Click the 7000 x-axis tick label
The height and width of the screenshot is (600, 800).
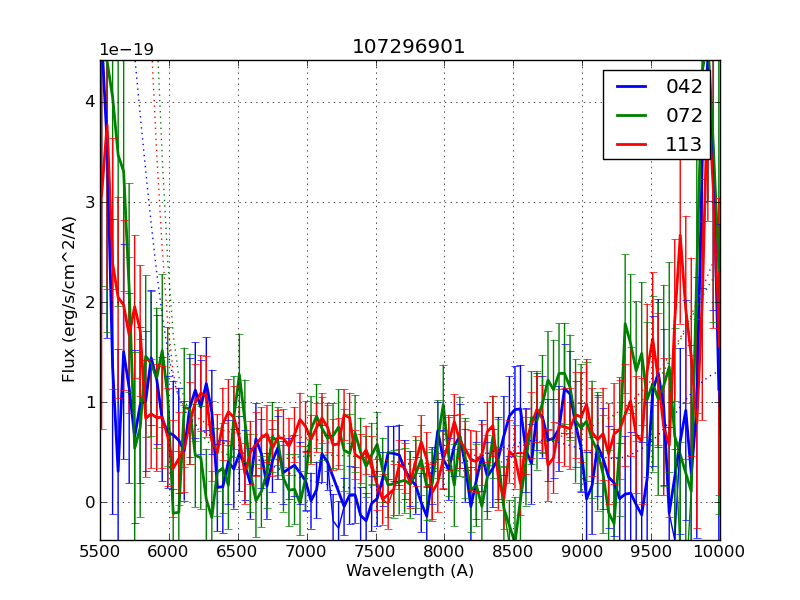(307, 551)
